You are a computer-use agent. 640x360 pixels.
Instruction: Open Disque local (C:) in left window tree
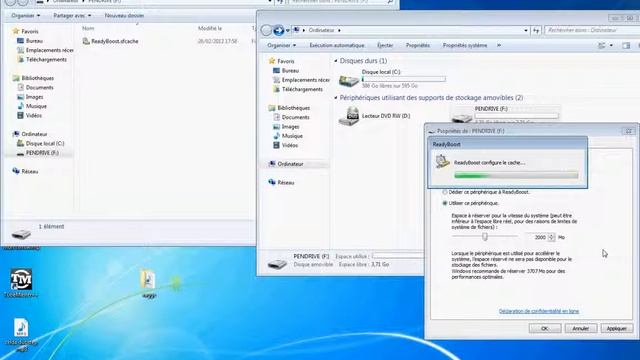[x=40, y=143]
